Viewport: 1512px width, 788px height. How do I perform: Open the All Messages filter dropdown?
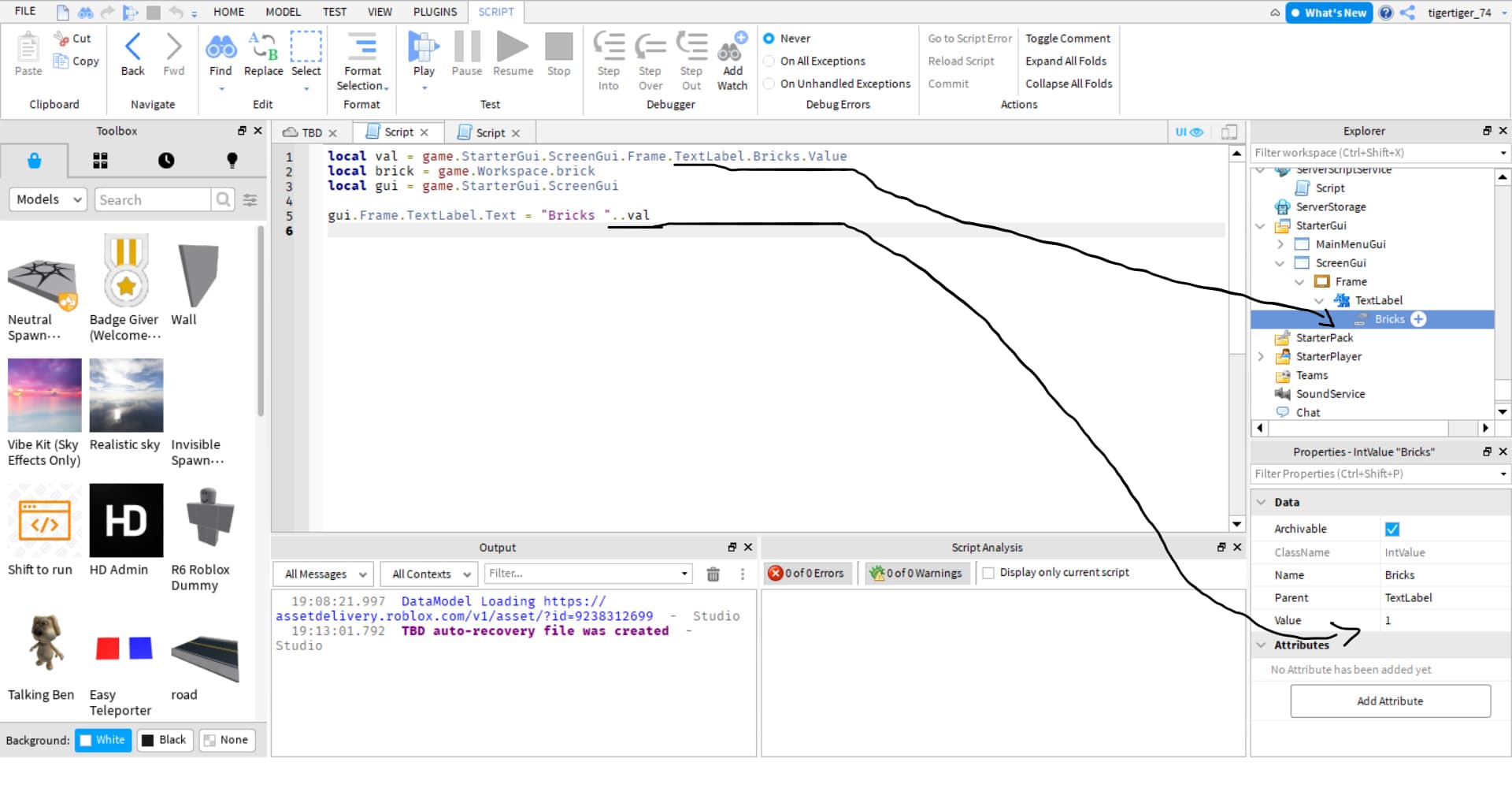tap(324, 574)
